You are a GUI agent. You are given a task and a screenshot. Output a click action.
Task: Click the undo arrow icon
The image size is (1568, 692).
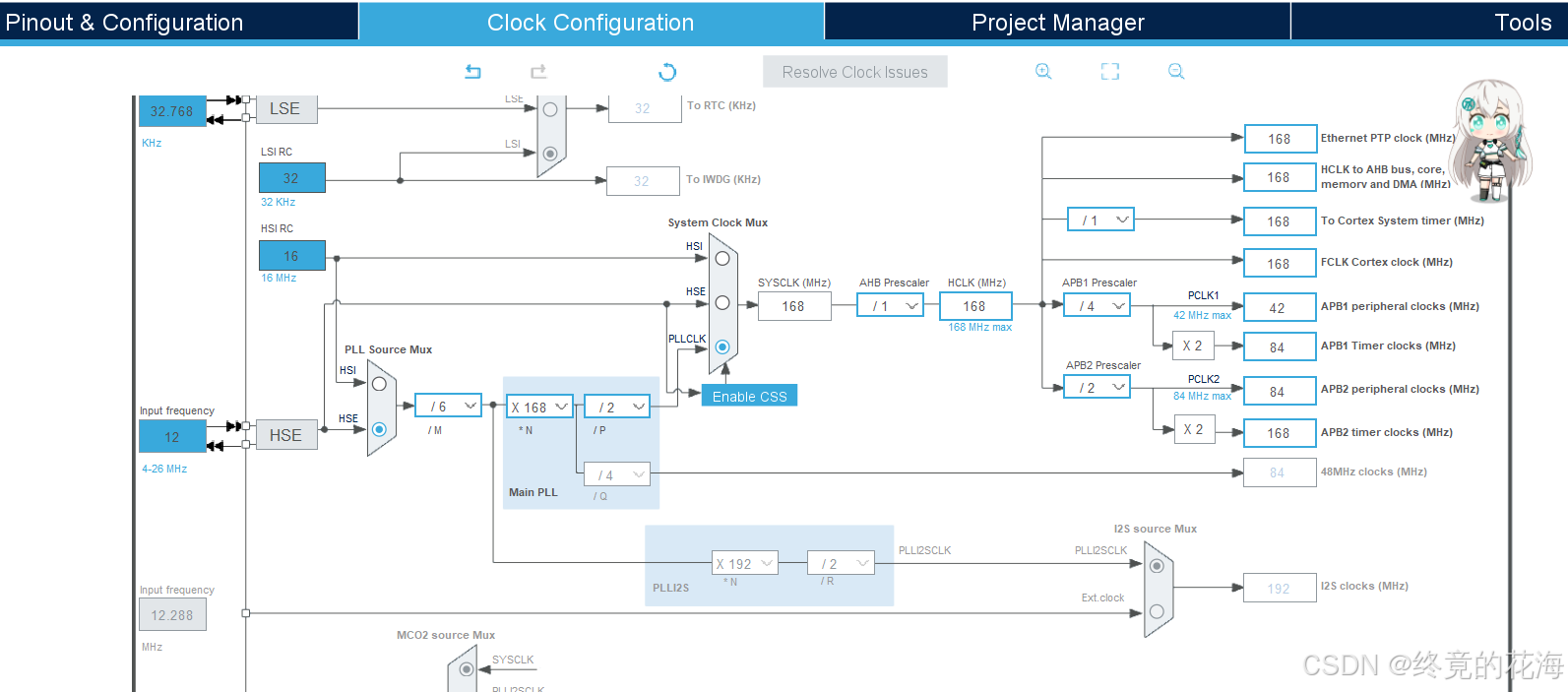click(x=472, y=72)
